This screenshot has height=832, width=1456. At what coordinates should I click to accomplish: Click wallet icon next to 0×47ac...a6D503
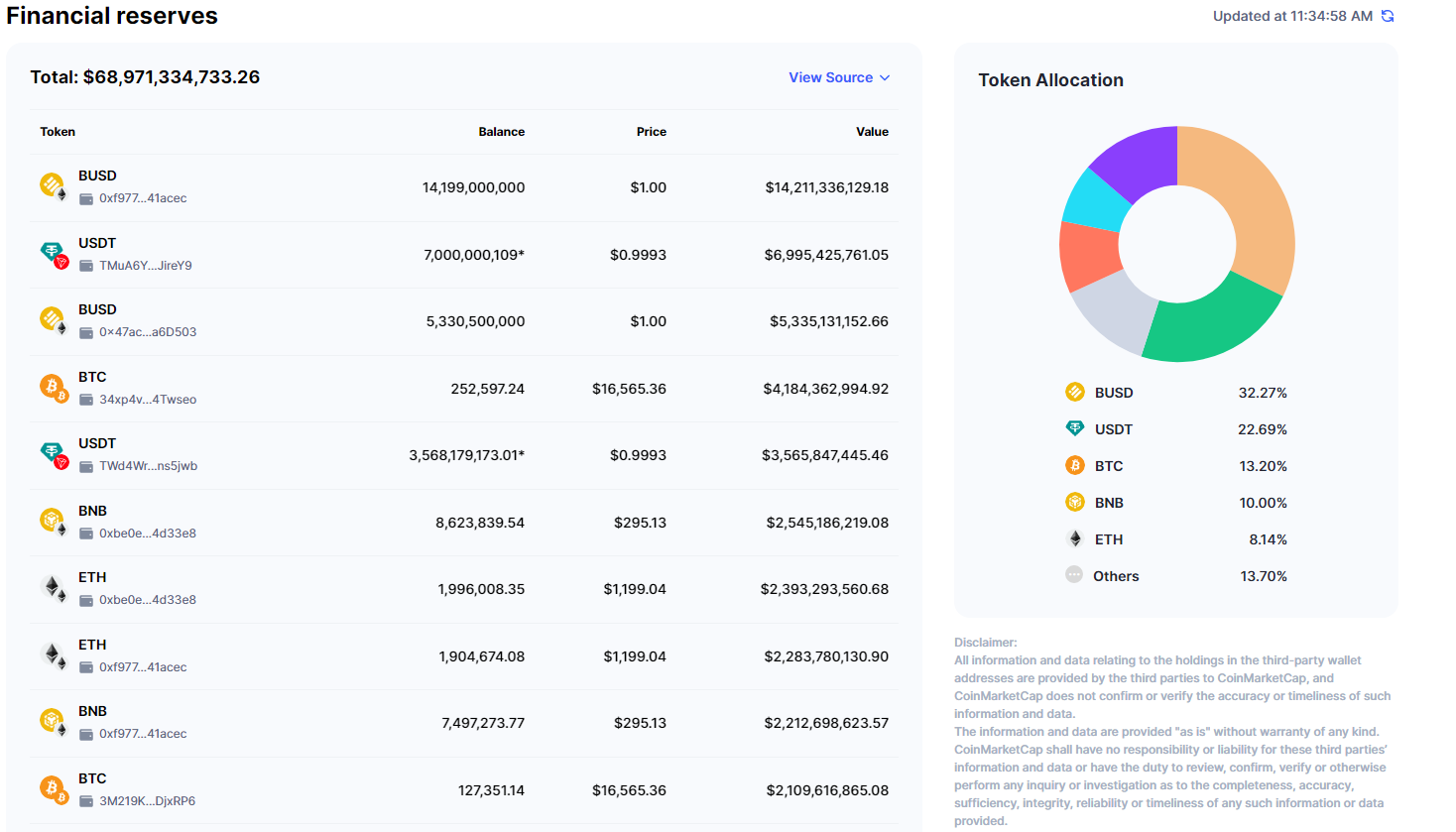pyautogui.click(x=86, y=332)
